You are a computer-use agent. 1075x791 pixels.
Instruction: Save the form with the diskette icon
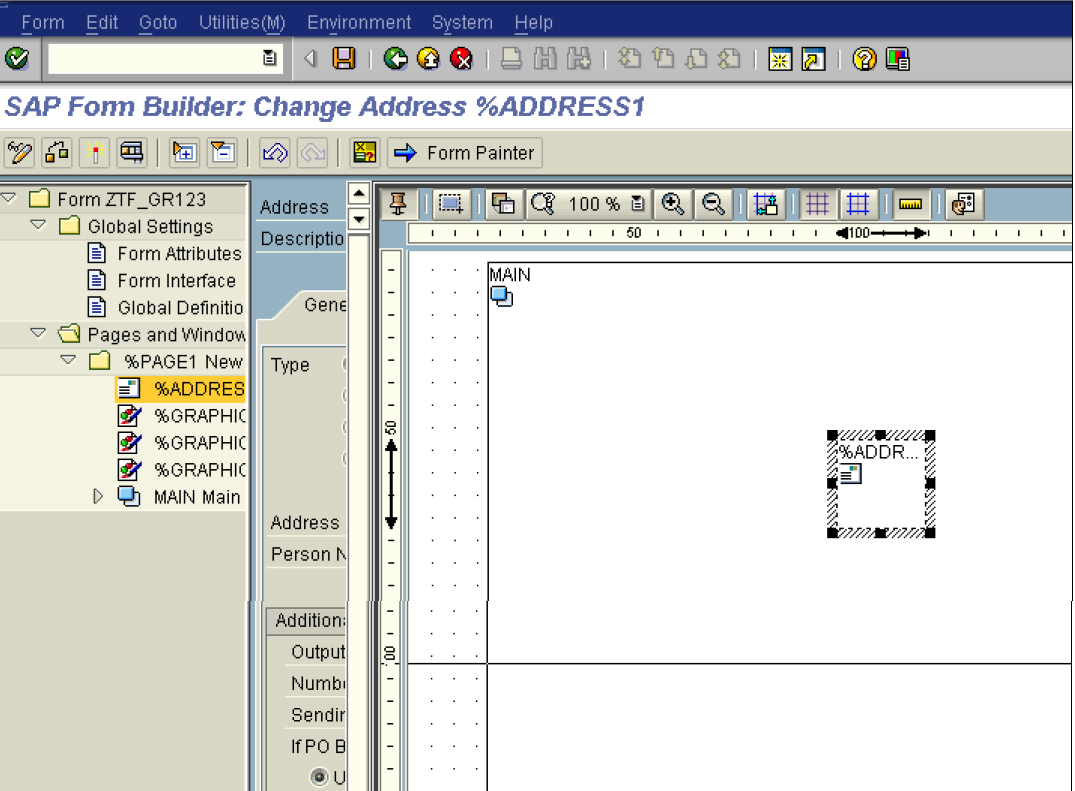coord(344,59)
